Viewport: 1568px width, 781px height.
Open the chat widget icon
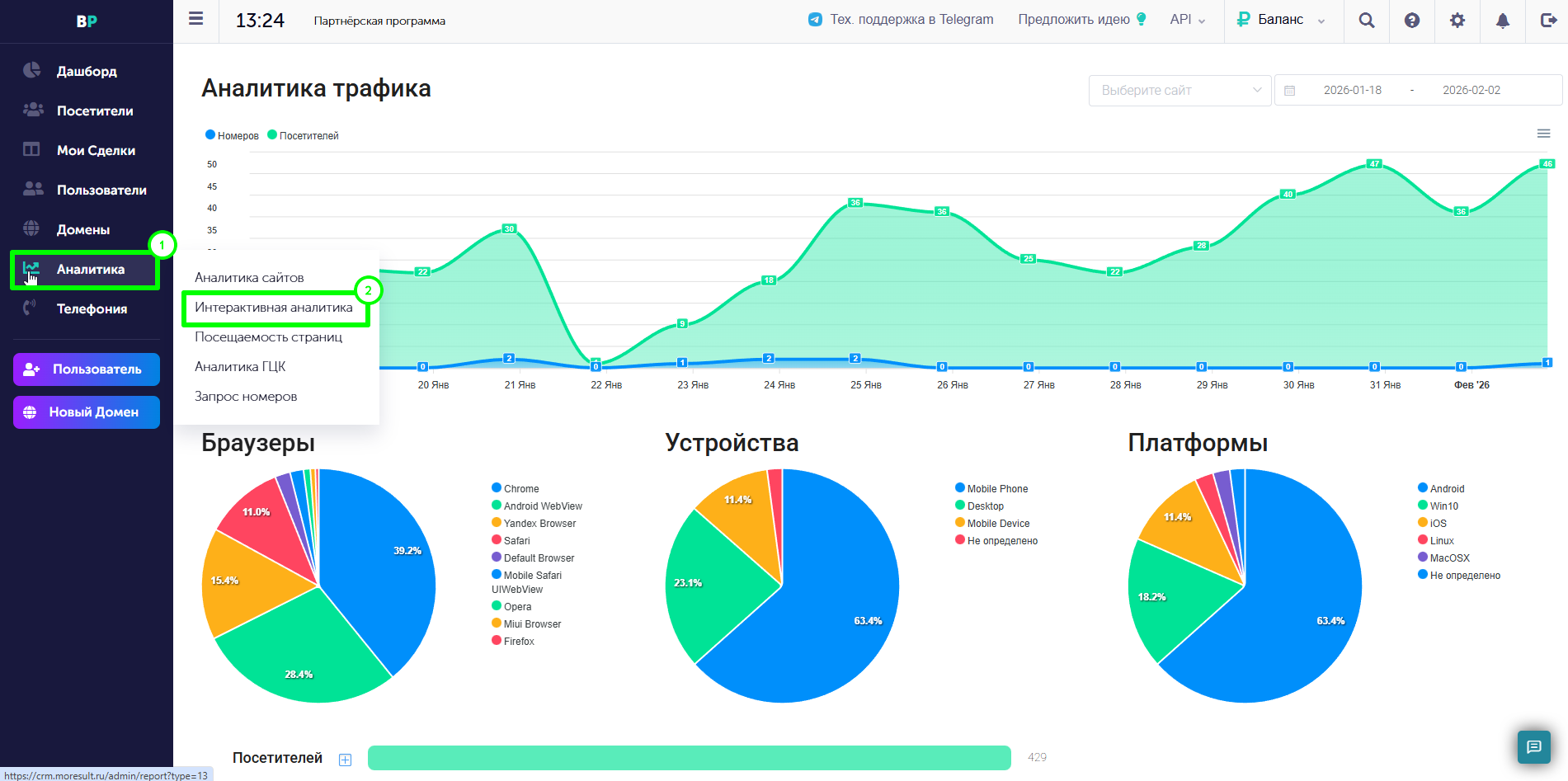click(1534, 747)
